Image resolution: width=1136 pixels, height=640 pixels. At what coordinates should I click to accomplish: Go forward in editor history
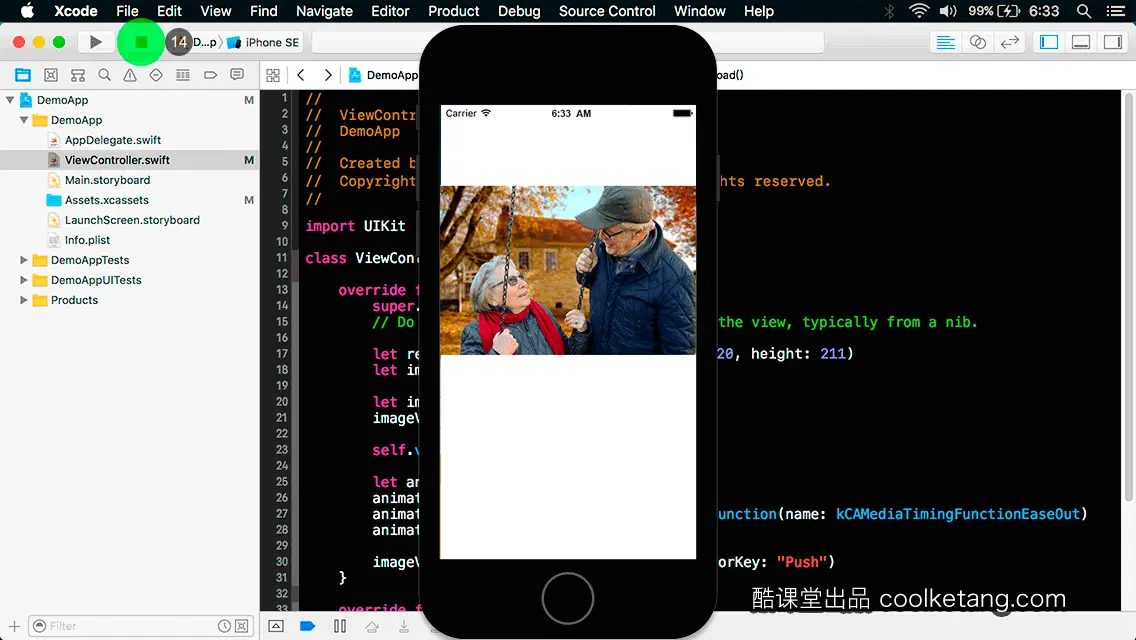pyautogui.click(x=328, y=75)
